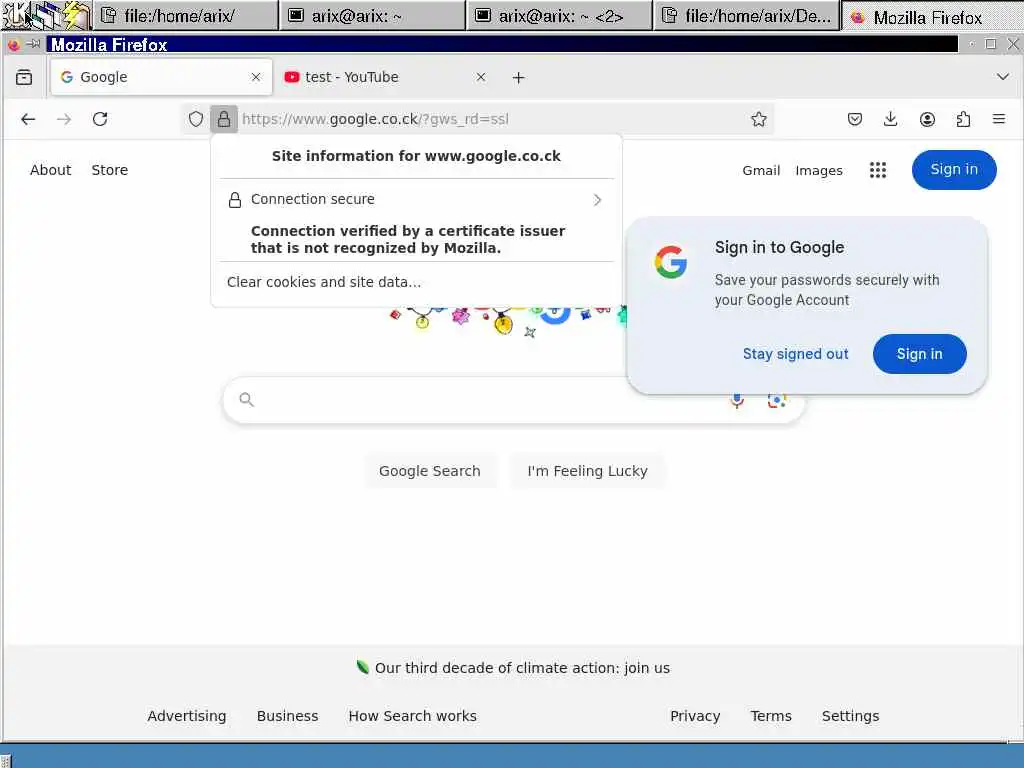The image size is (1024, 768).
Task: Click the Sign in button in page header
Action: [954, 170]
